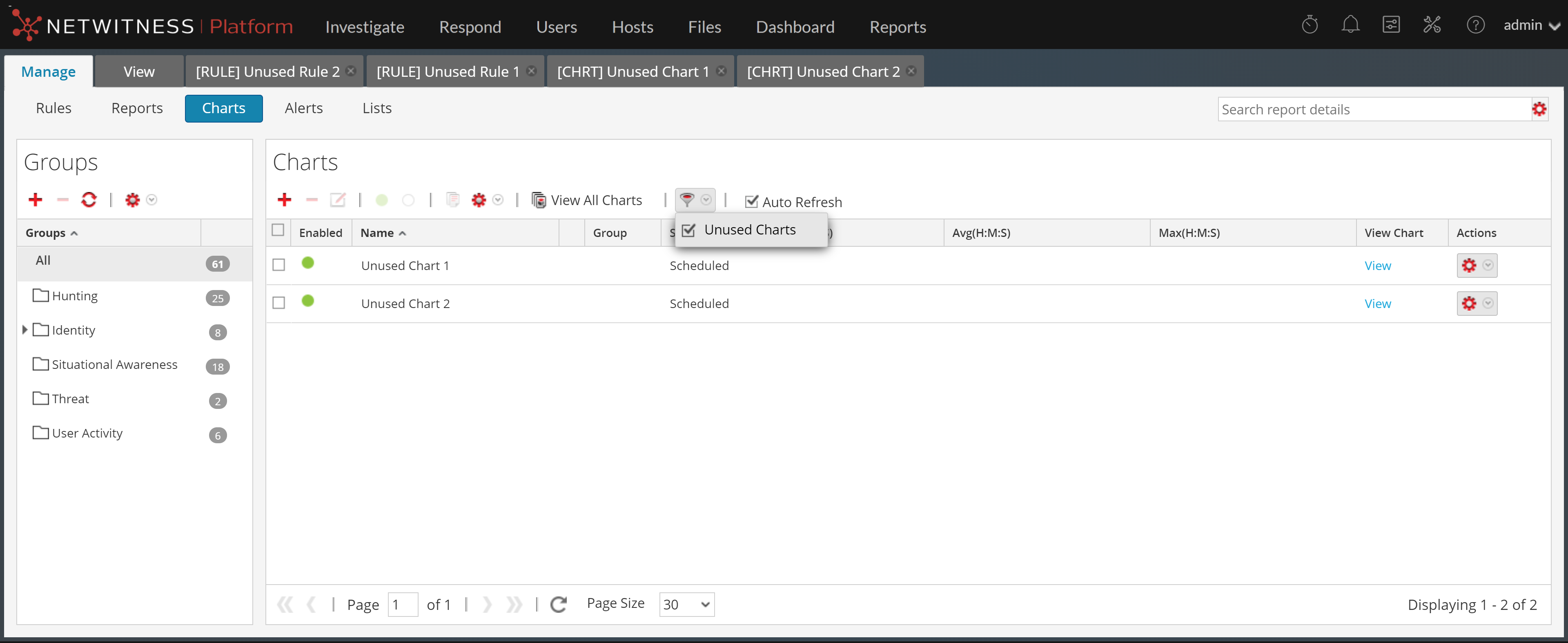
Task: View the Unused Chart 2 link
Action: pyautogui.click(x=1377, y=303)
